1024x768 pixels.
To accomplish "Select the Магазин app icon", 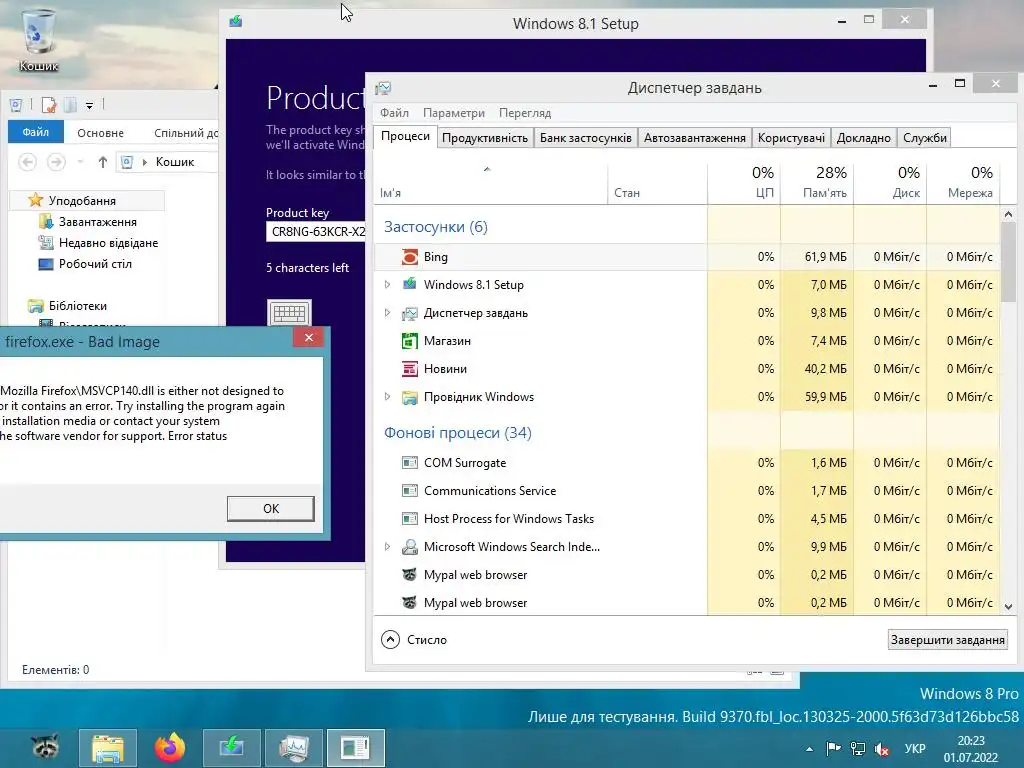I will (x=409, y=341).
